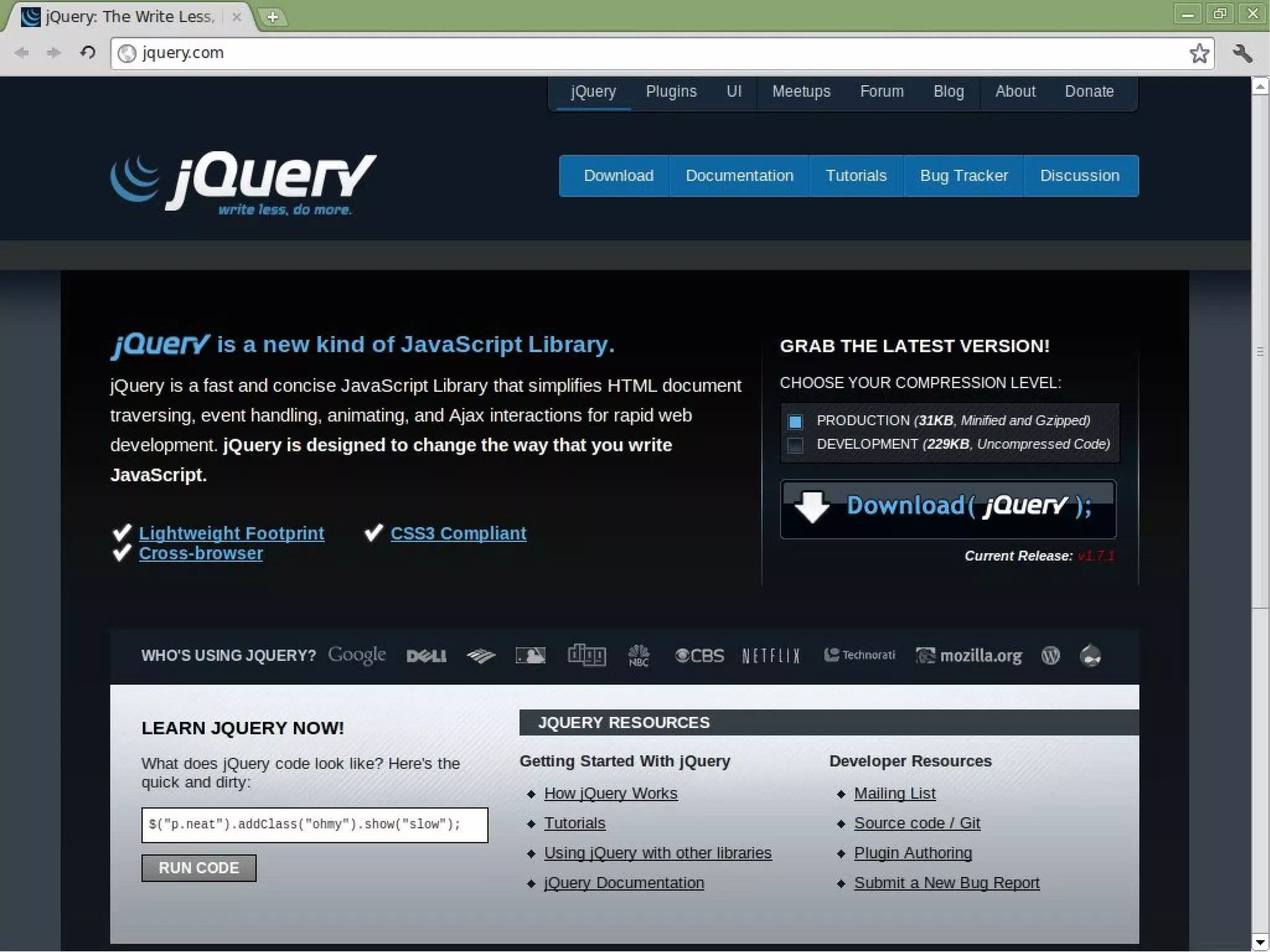Click the Google logo in the user list
This screenshot has width=1270, height=952.
coord(357,655)
